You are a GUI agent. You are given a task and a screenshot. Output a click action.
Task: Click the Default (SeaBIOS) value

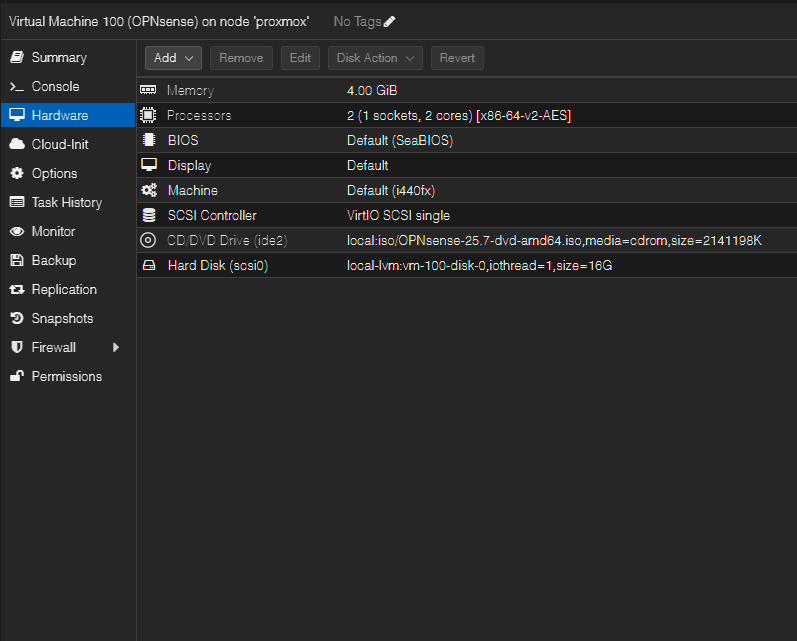point(400,140)
